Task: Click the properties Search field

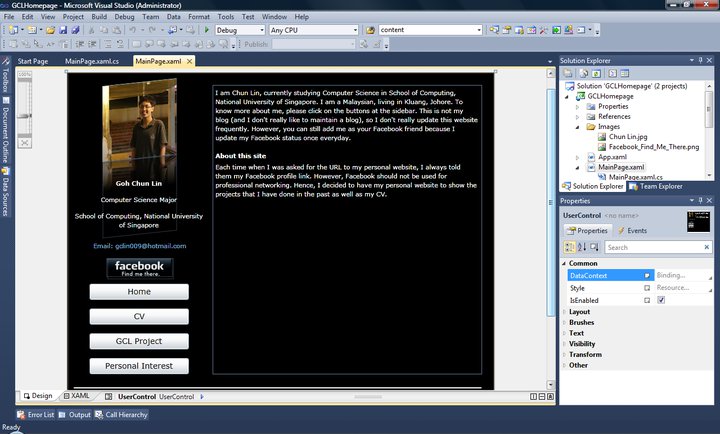Action: [x=655, y=247]
